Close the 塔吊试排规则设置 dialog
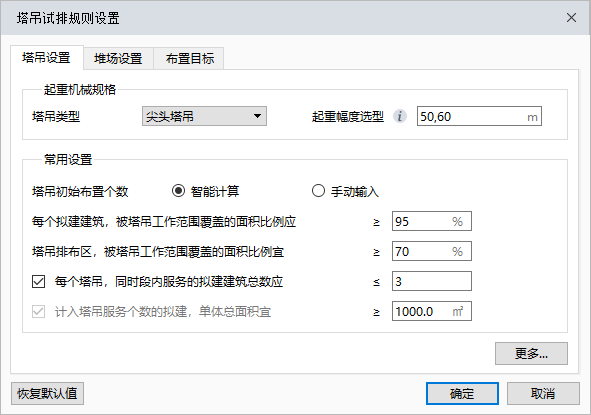The height and width of the screenshot is (415, 591). pyautogui.click(x=571, y=17)
